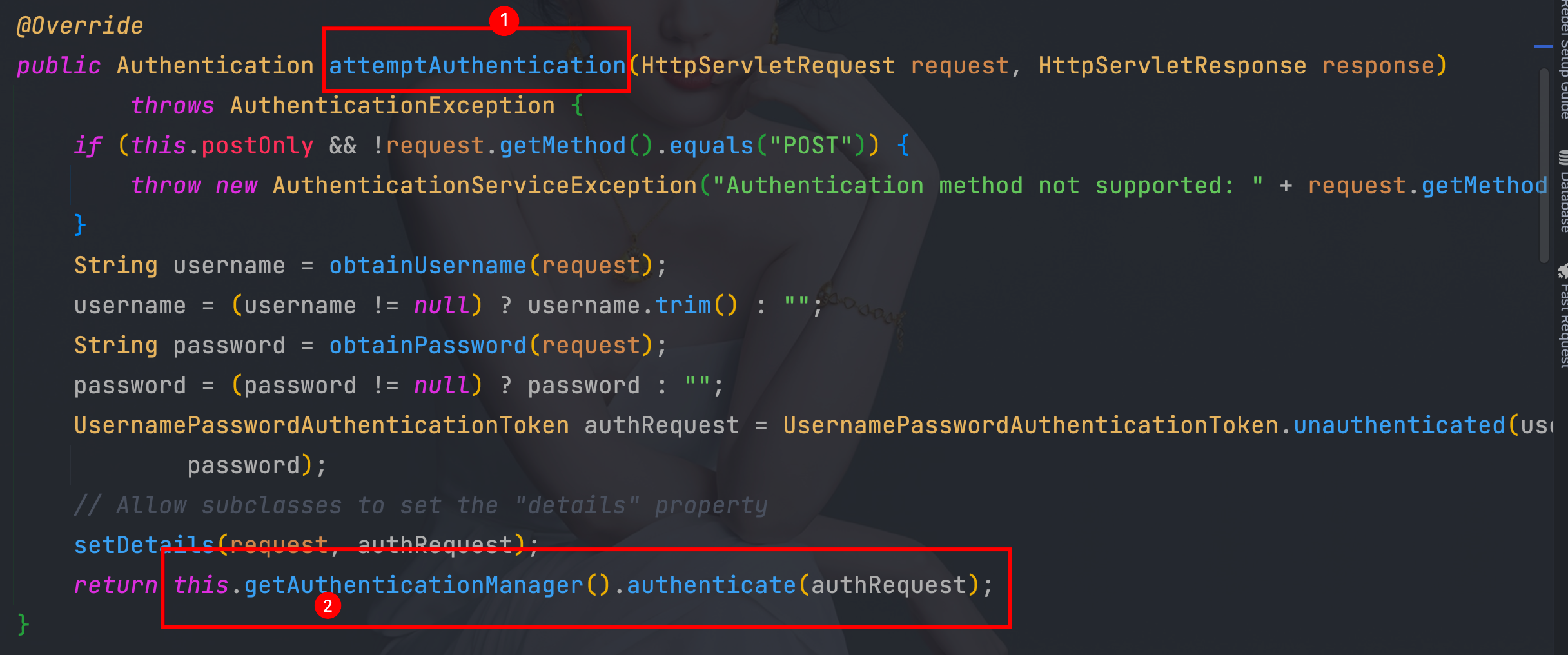Click the AuthenticationServiceException constructor
Viewport: 1568px width, 655px height.
[485, 186]
